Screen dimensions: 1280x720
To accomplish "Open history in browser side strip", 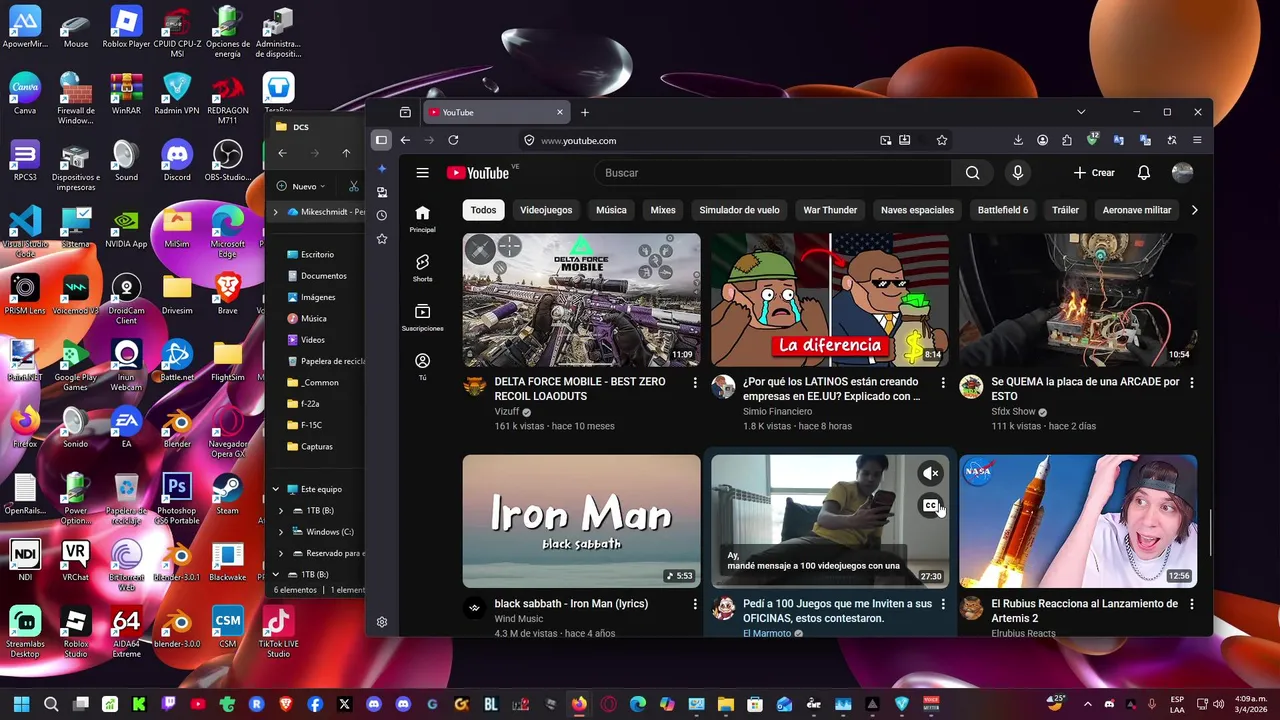I will point(381,215).
